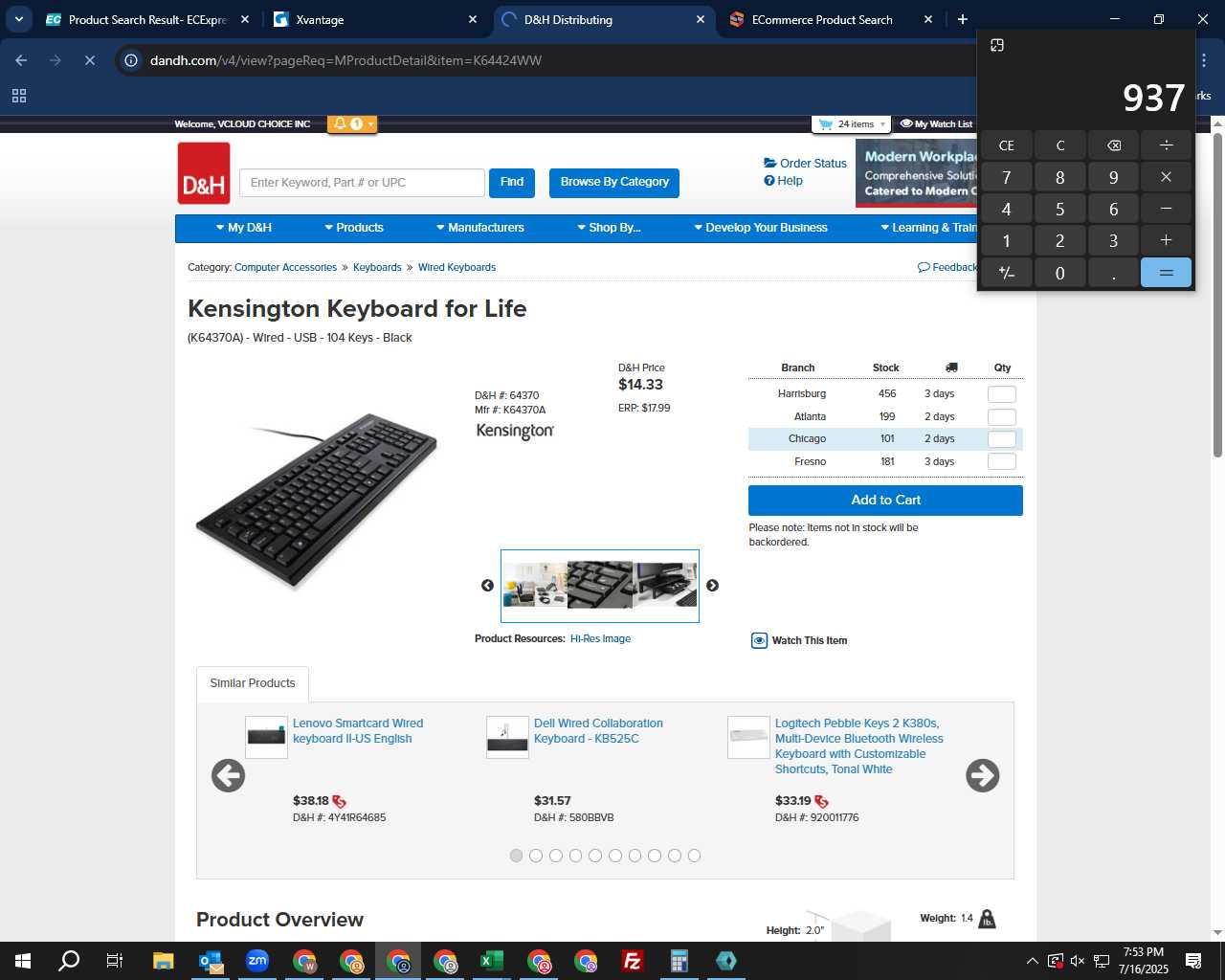Open Excel from the taskbar
The width and height of the screenshot is (1225, 980).
pos(492,961)
